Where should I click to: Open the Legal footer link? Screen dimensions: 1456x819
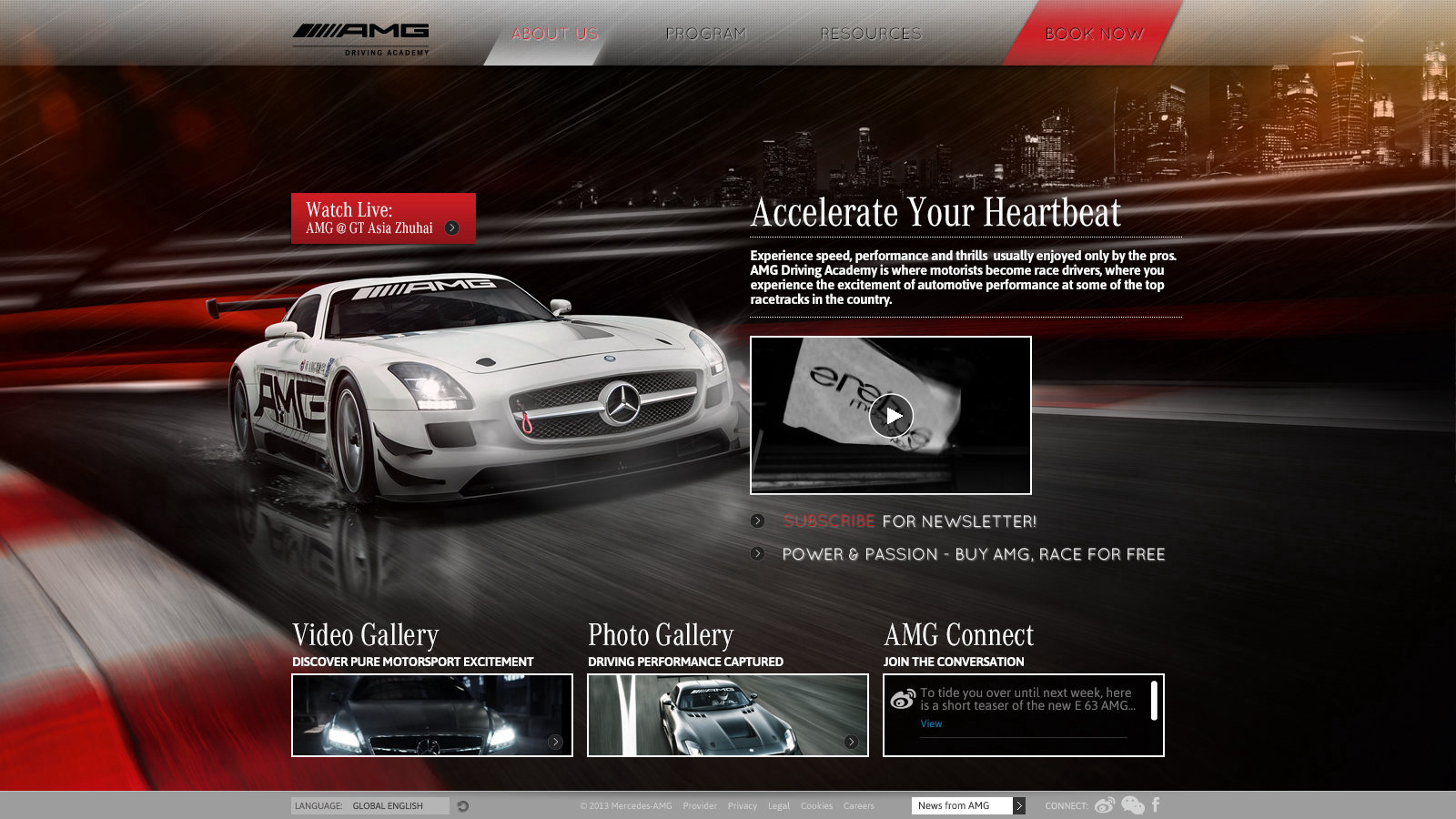click(x=778, y=805)
